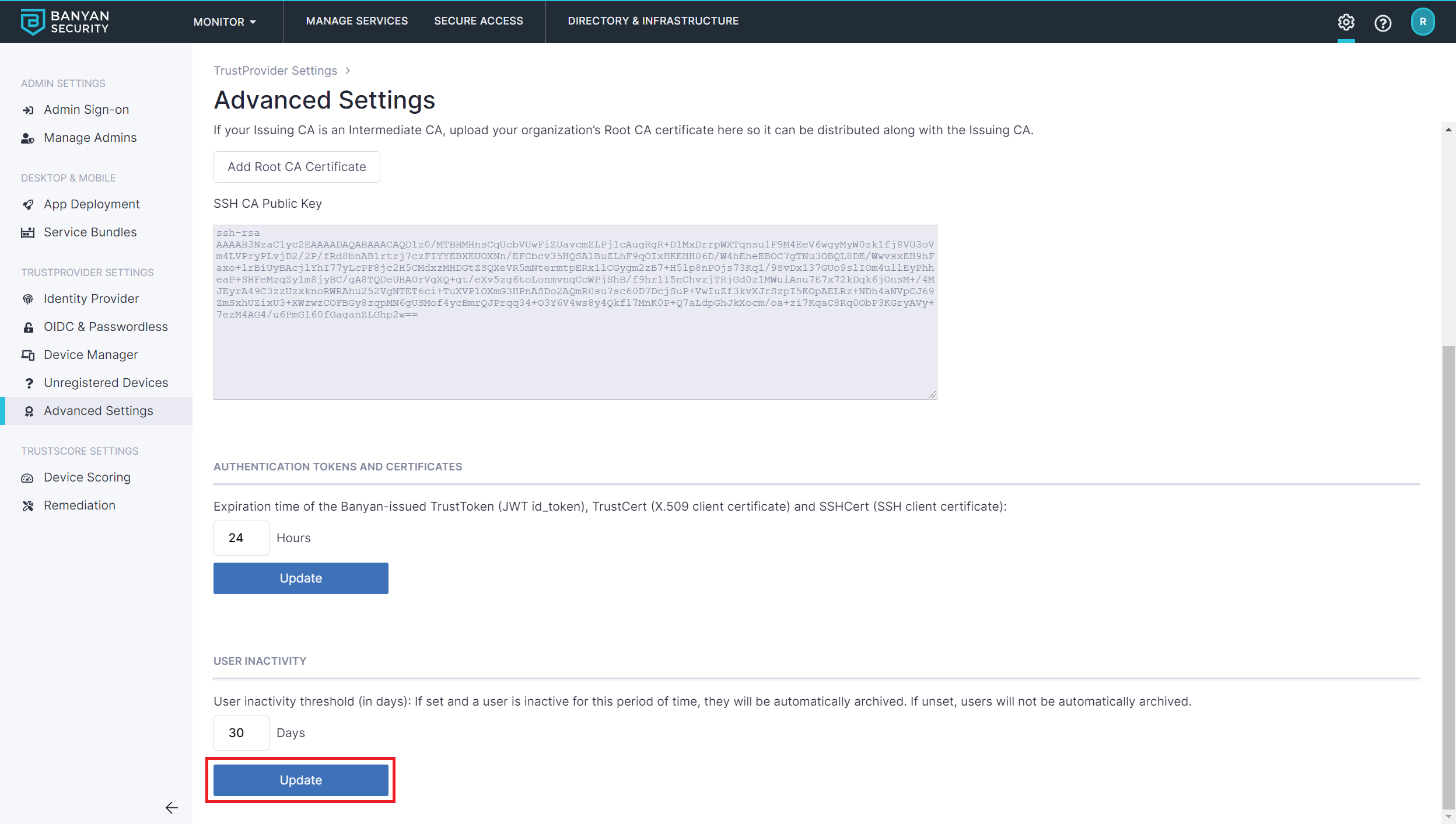The width and height of the screenshot is (1456, 827).
Task: Click the Banyan Security logo
Action: coord(65,22)
